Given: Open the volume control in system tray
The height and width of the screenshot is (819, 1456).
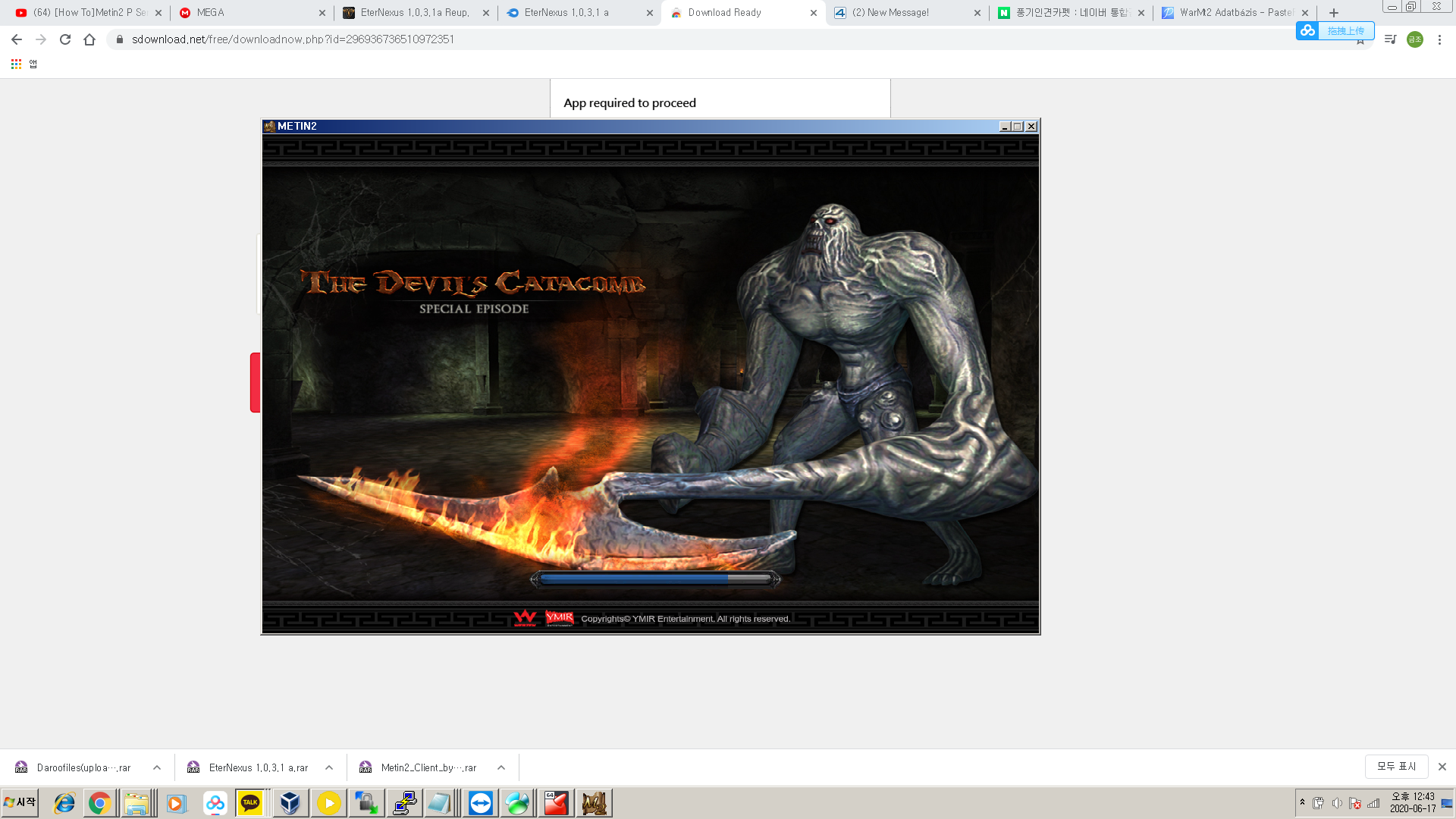Looking at the screenshot, I should click(x=1337, y=803).
